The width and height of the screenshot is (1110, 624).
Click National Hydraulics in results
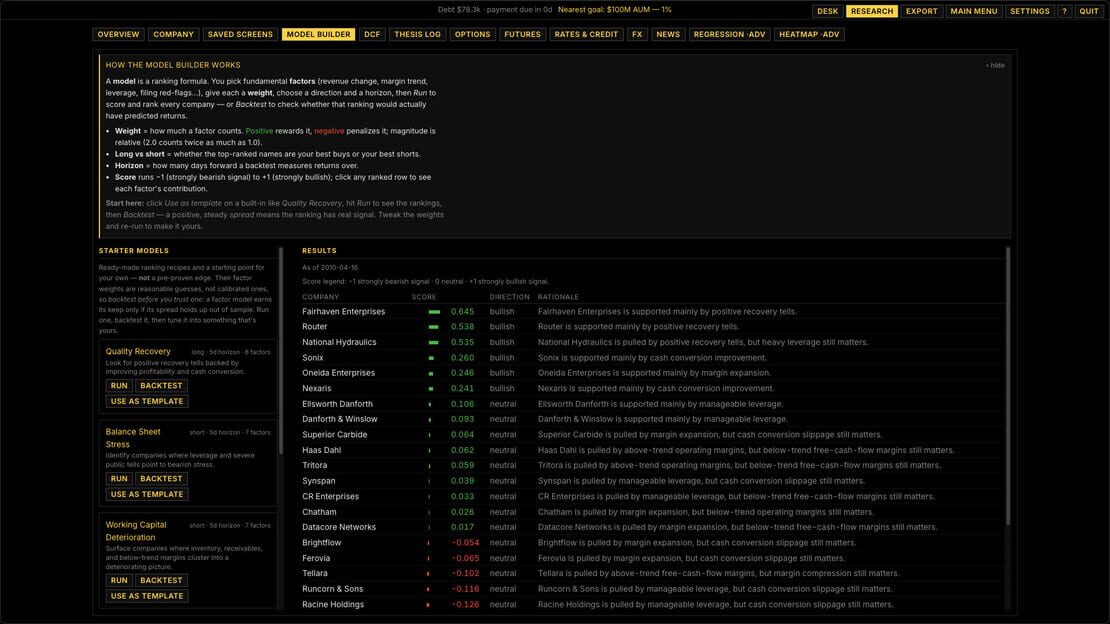click(x=653, y=342)
